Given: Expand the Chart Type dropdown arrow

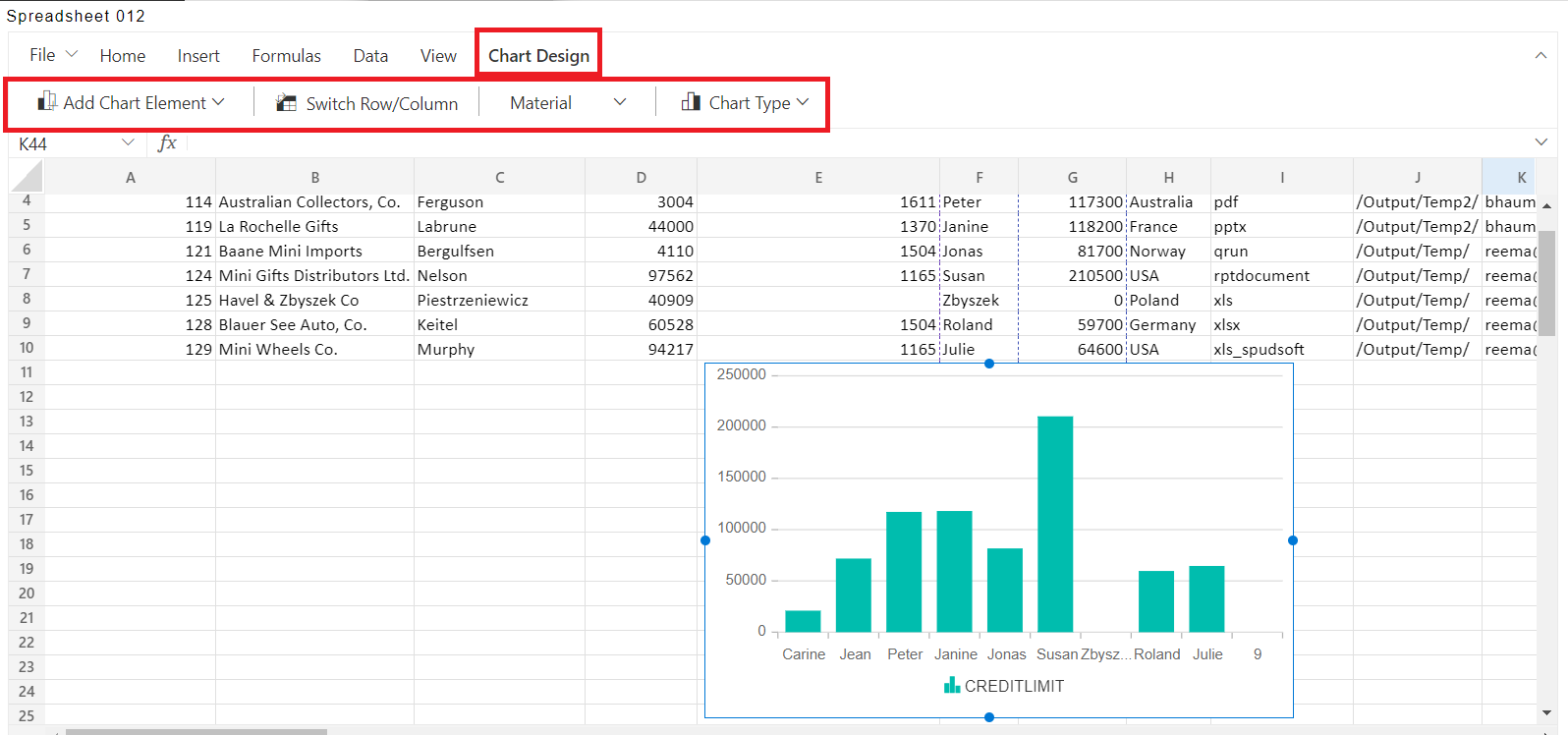Looking at the screenshot, I should tap(803, 101).
